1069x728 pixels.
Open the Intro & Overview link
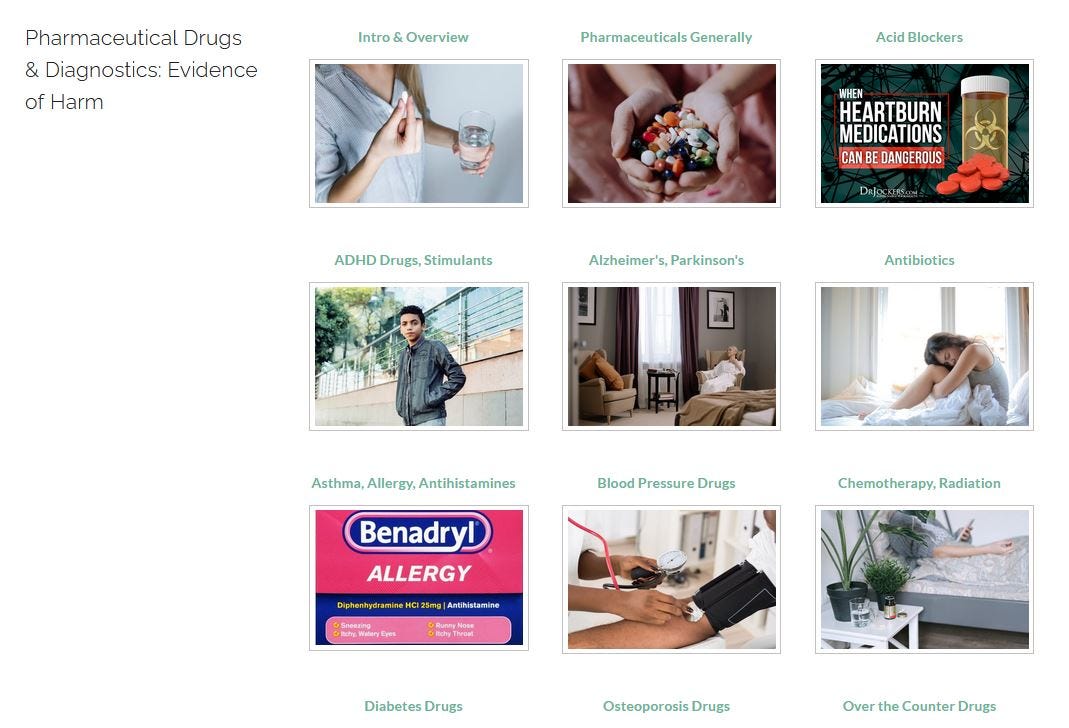(x=413, y=37)
